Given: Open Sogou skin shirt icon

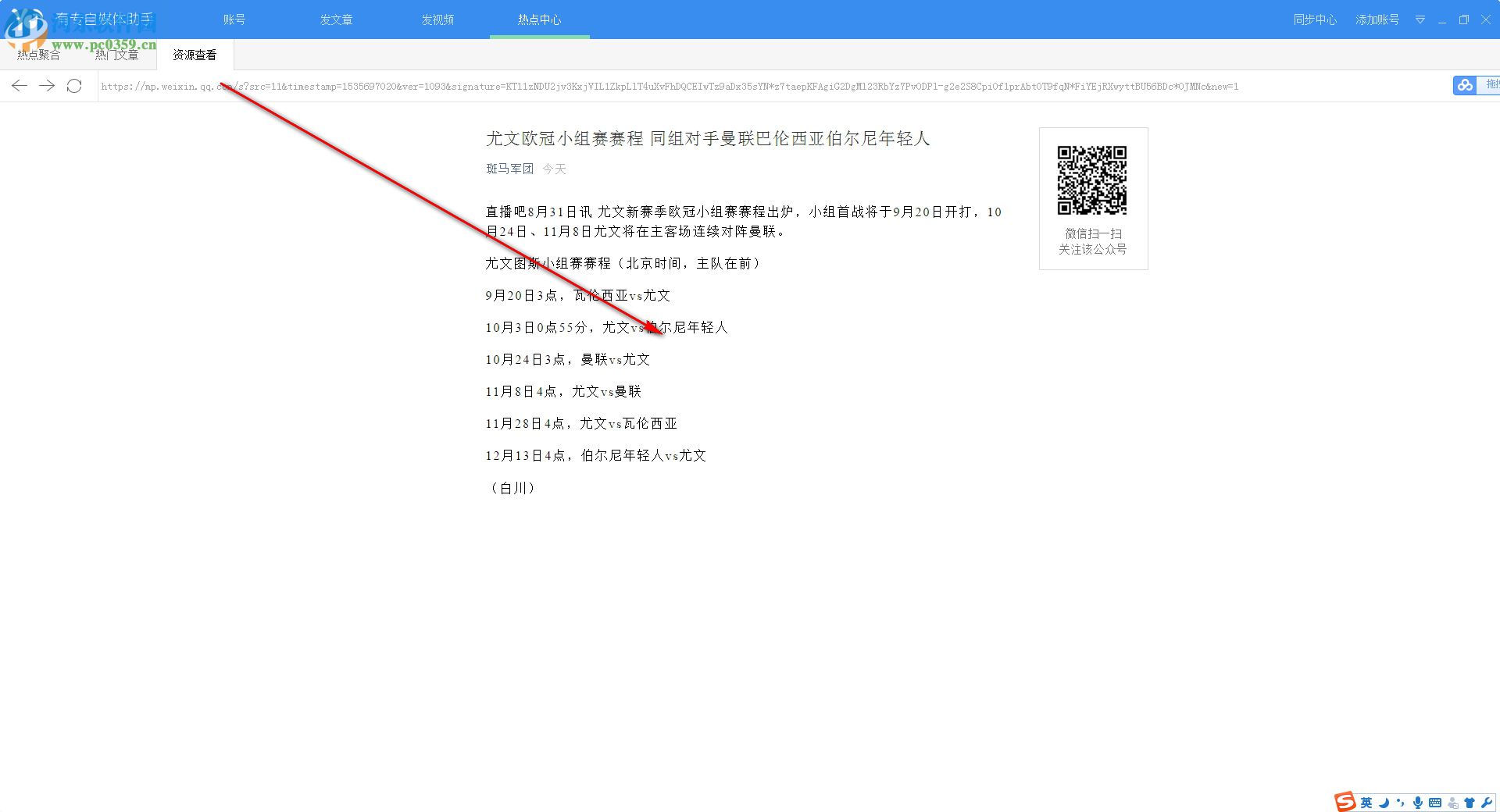Looking at the screenshot, I should click(x=1470, y=803).
